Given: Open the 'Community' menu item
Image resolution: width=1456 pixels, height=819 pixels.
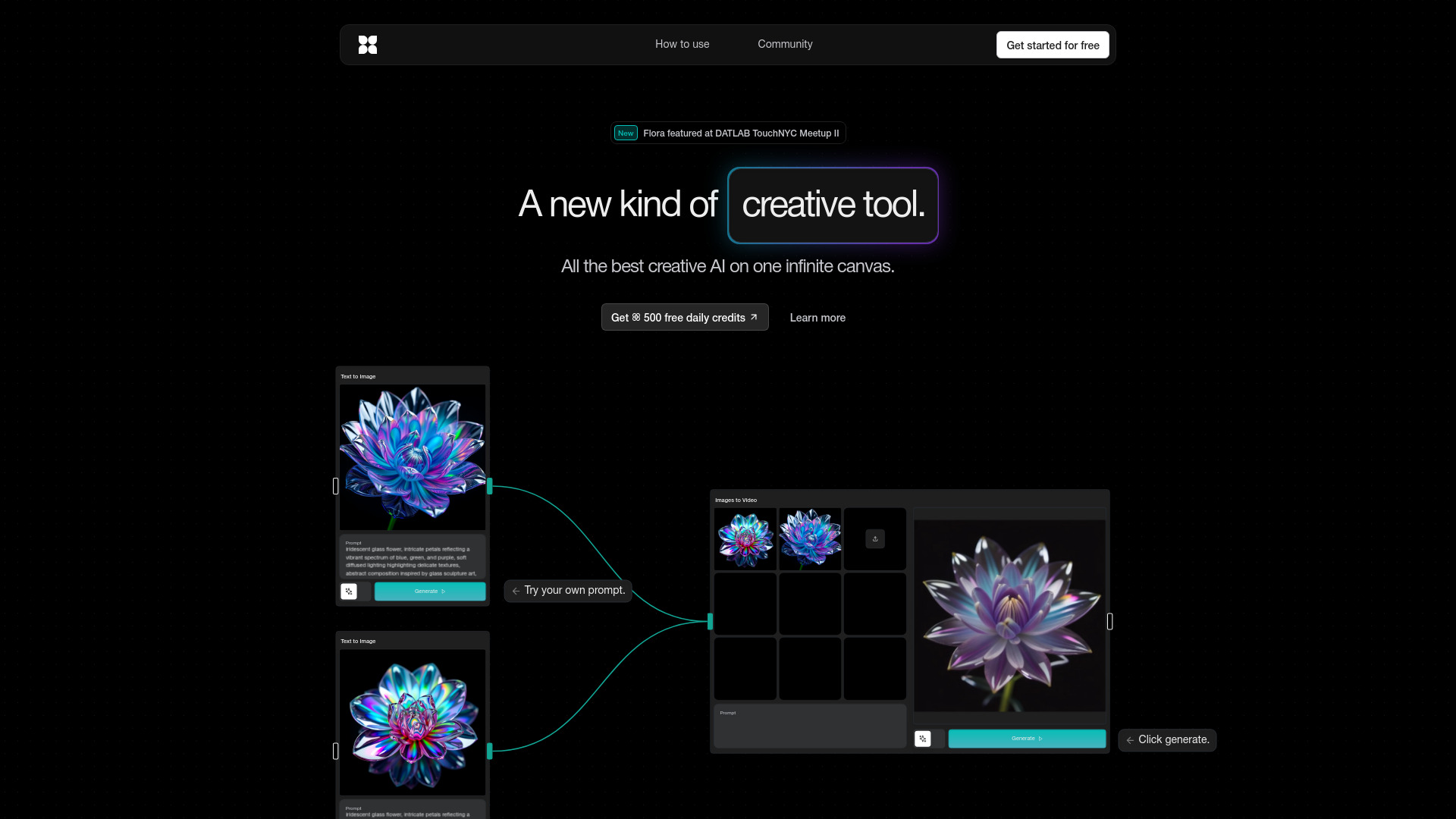Looking at the screenshot, I should pos(785,44).
